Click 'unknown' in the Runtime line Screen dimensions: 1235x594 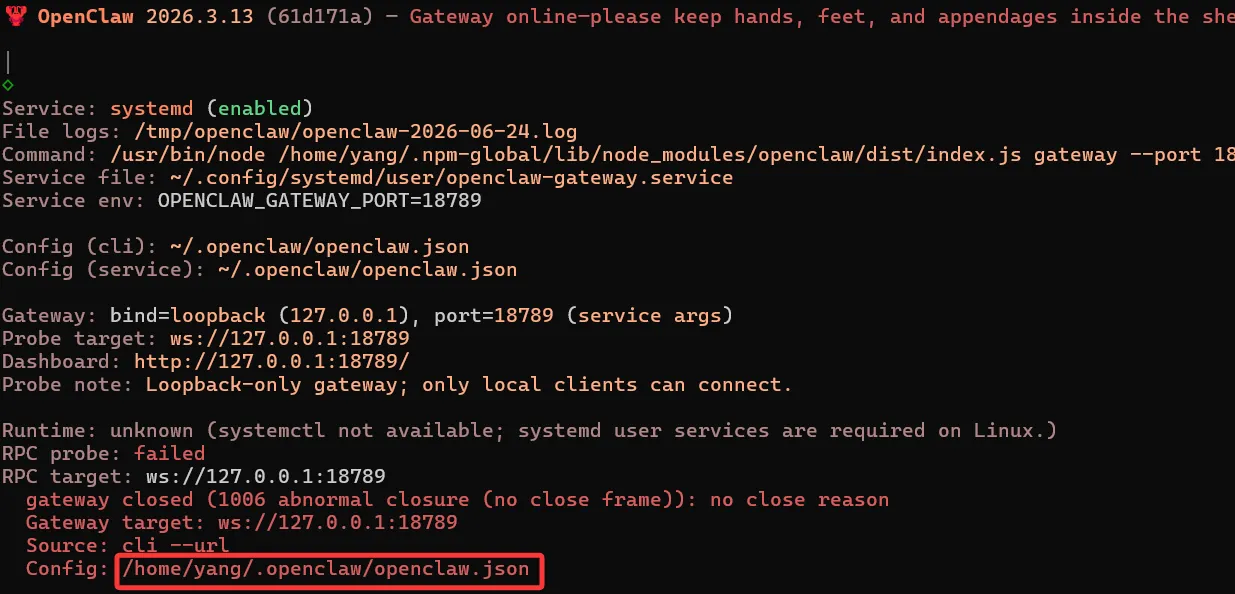click(152, 431)
